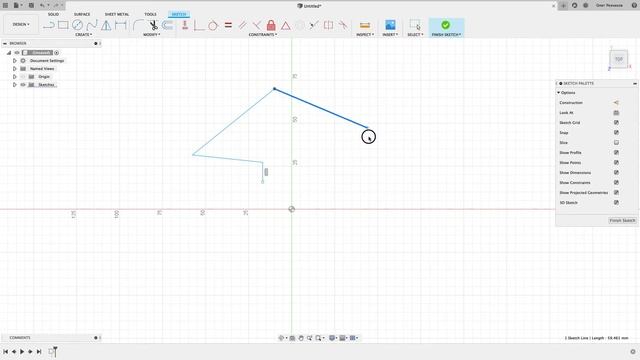Open the Modify dropdown menu

click(x=152, y=35)
